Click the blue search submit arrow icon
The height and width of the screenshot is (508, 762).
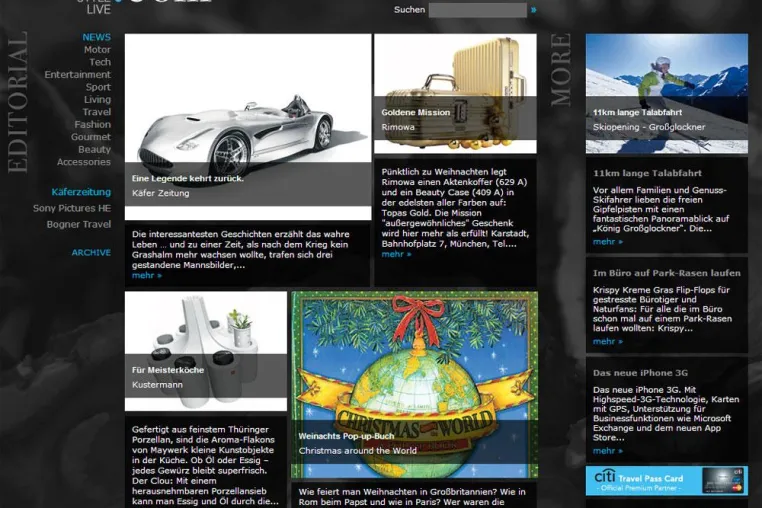pos(534,10)
